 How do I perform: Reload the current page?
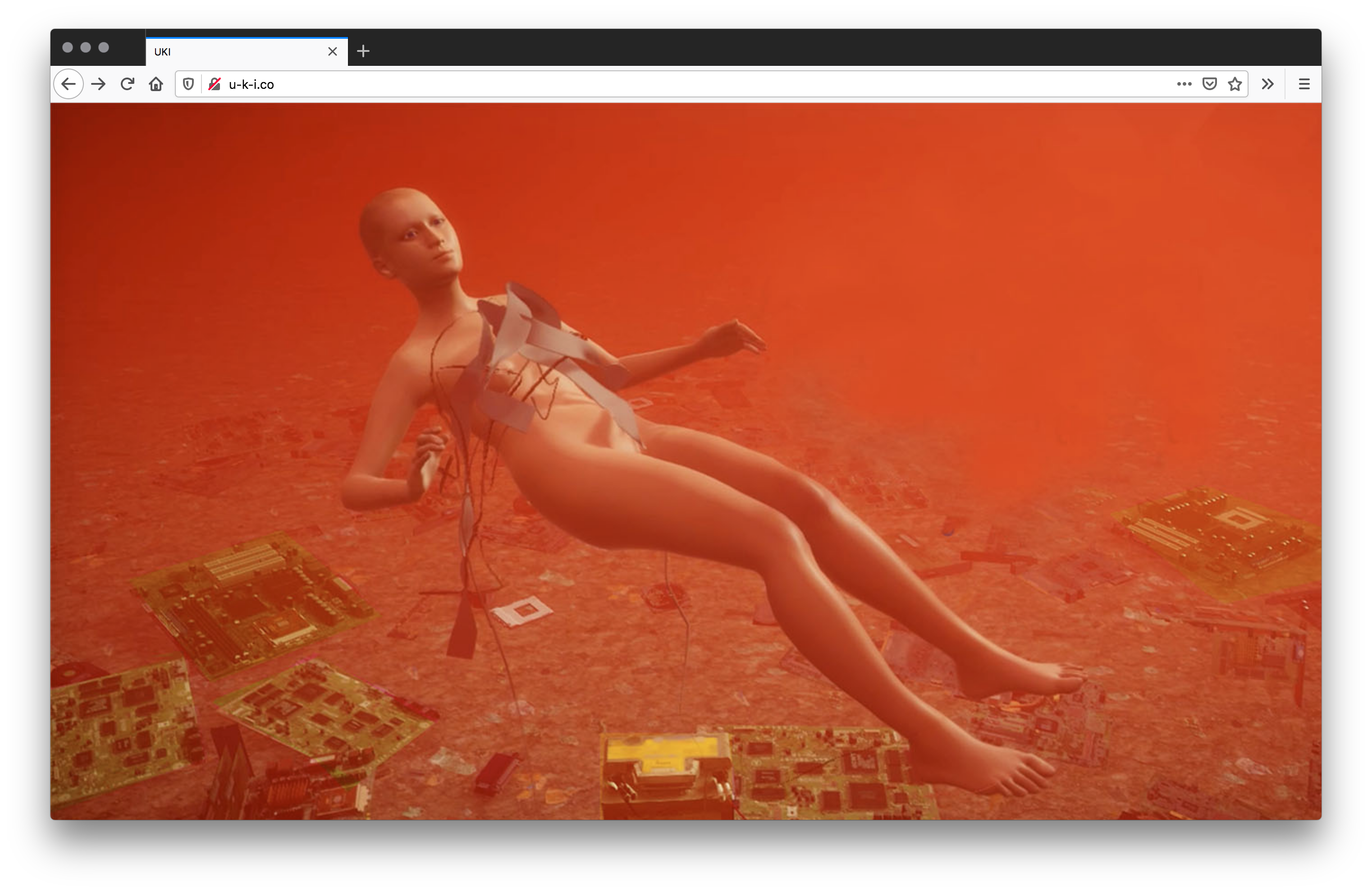(128, 84)
